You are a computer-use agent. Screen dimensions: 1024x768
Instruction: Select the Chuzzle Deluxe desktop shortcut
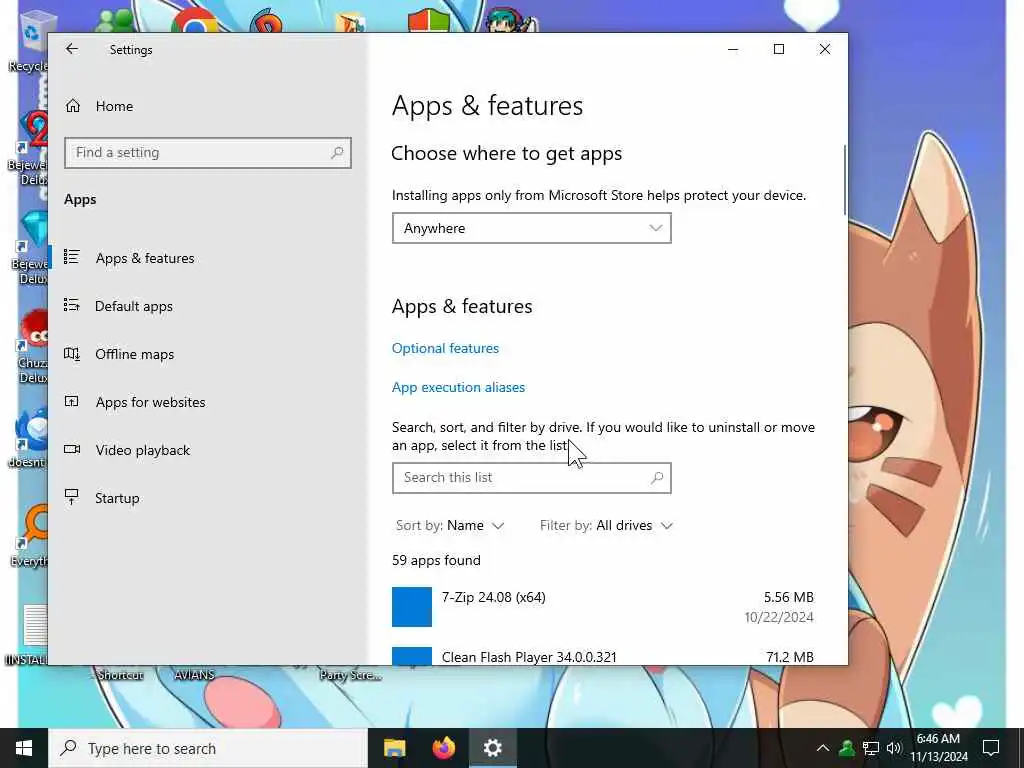click(33, 347)
